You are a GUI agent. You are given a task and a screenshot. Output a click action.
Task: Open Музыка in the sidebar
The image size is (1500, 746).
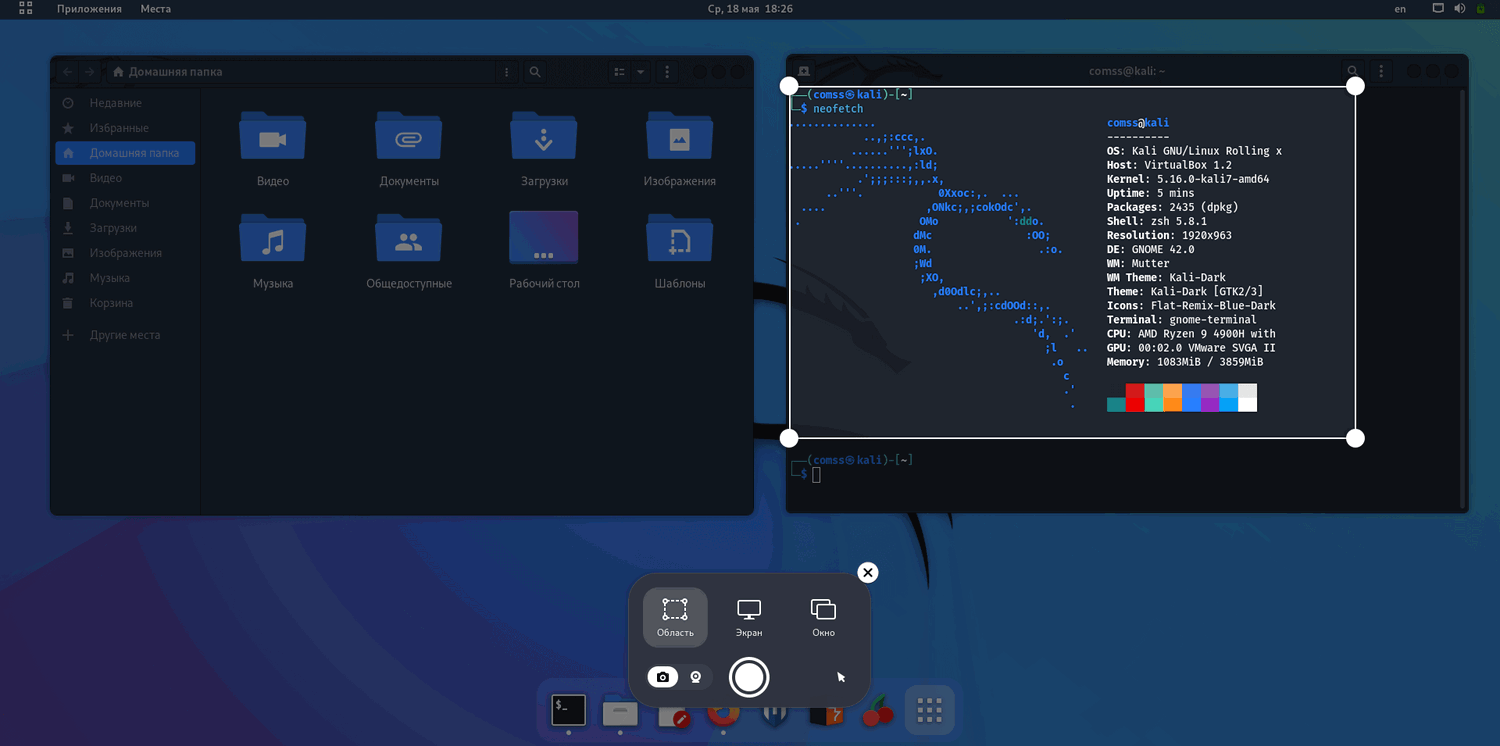125,278
